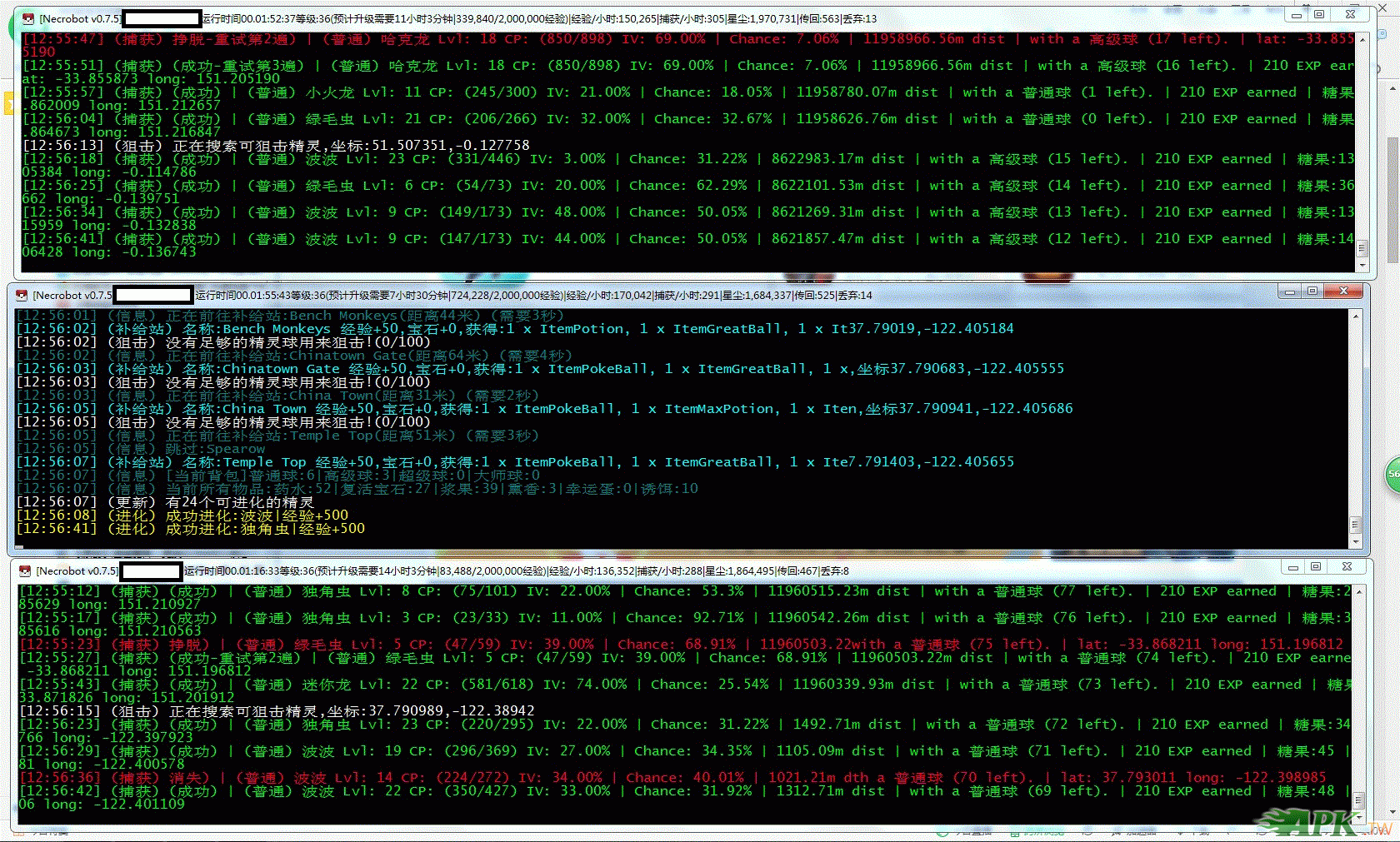Minimize the bottom Necrobot console window
The height and width of the screenshot is (842, 1400).
click(1293, 568)
